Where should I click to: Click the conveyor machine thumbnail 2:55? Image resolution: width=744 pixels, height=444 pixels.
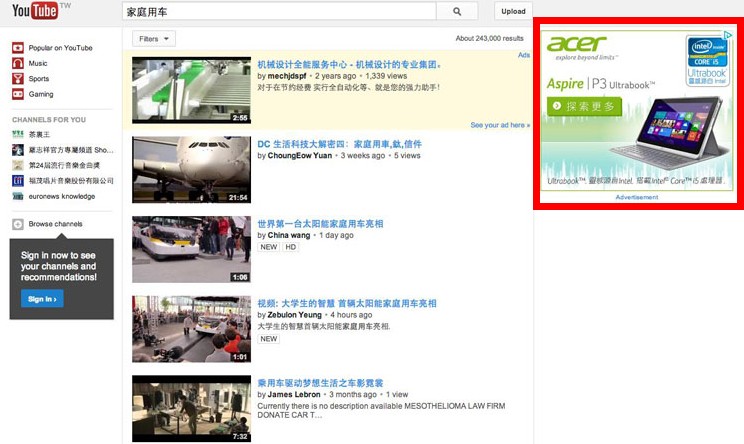[192, 90]
